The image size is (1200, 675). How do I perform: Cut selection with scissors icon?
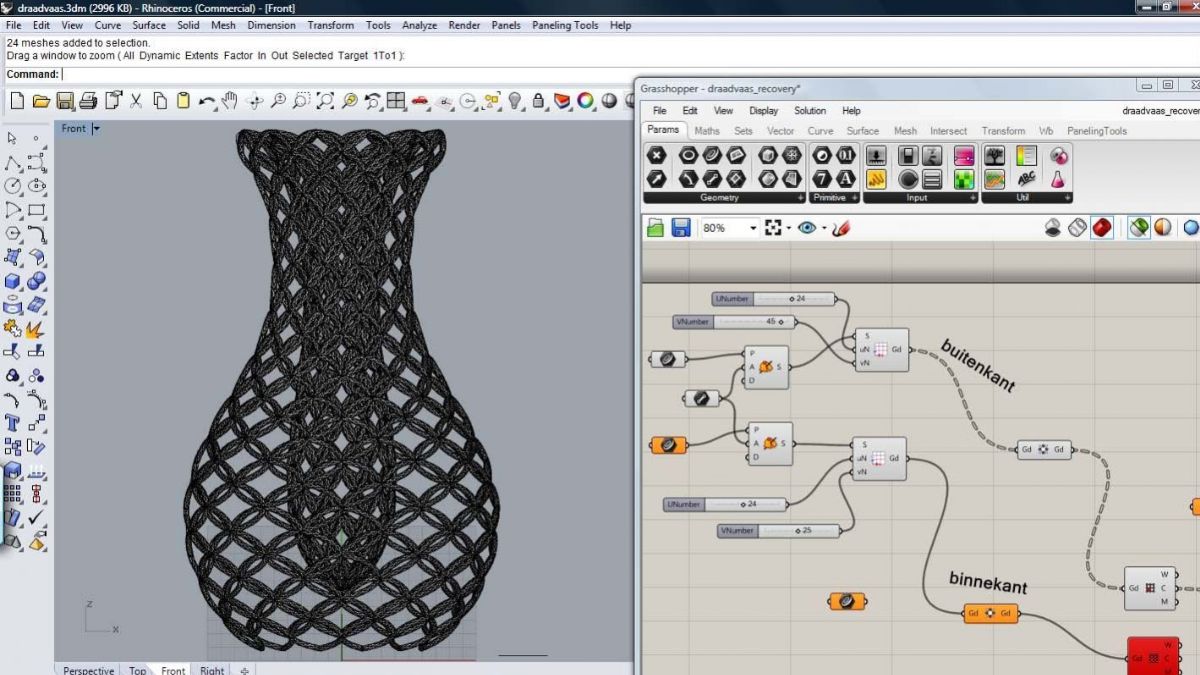(x=136, y=101)
